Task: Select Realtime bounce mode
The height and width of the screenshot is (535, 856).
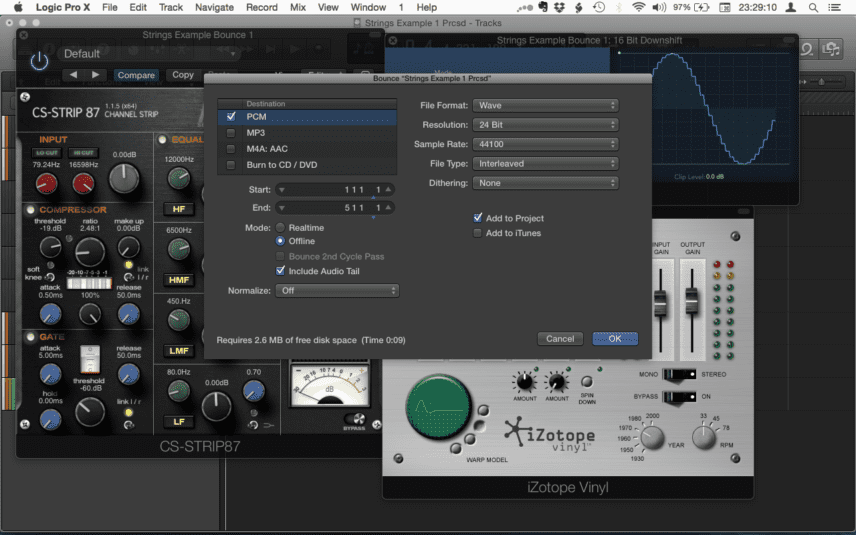Action: click(x=280, y=228)
